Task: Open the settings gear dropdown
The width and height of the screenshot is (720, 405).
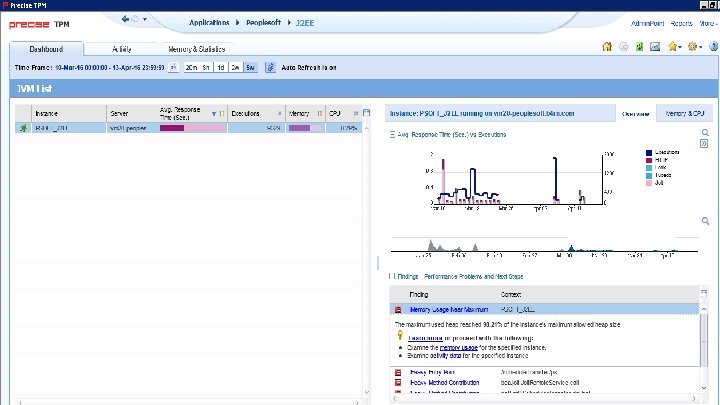Action: (x=695, y=46)
